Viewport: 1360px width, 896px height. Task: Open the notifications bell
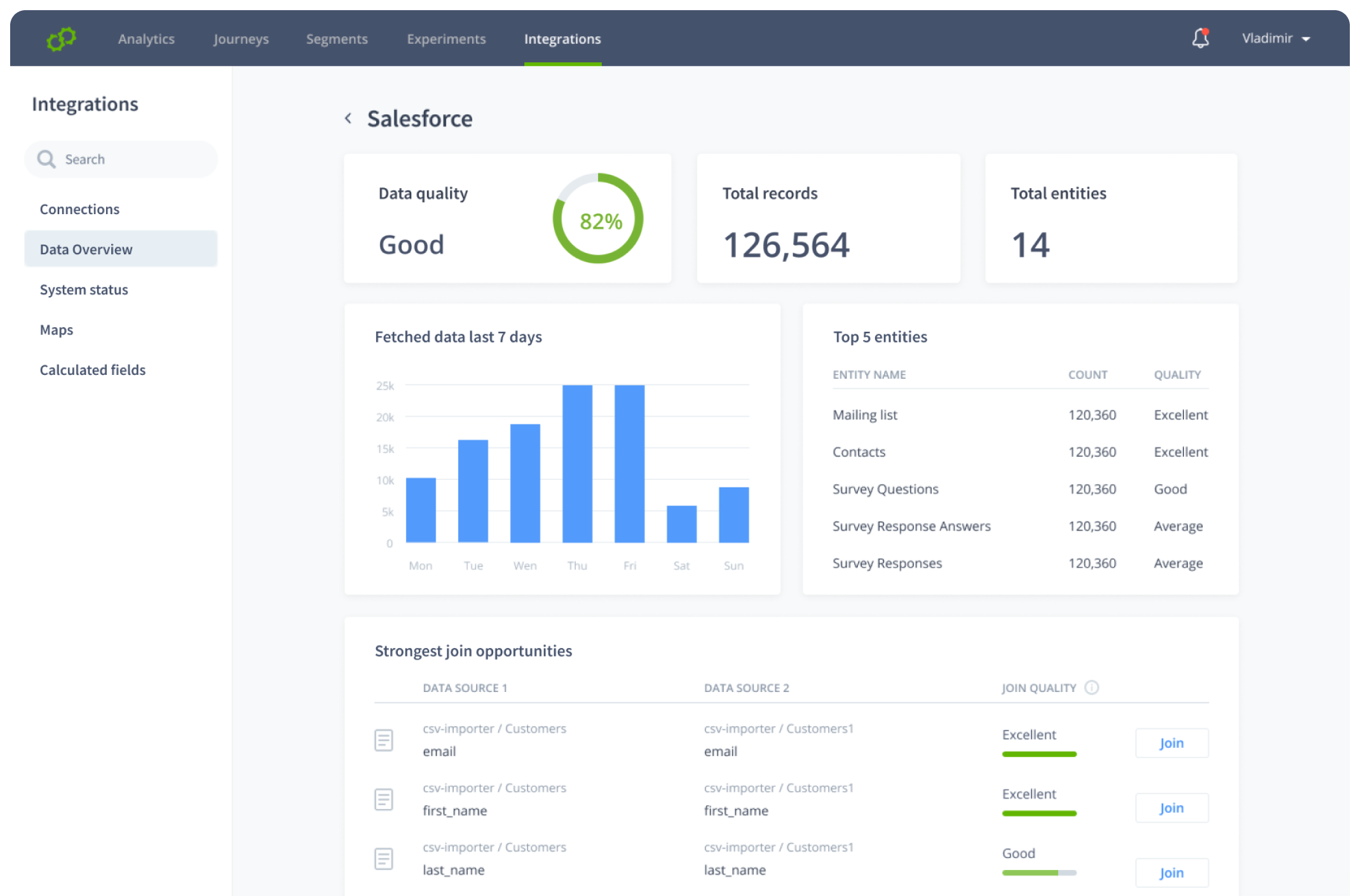[1200, 38]
